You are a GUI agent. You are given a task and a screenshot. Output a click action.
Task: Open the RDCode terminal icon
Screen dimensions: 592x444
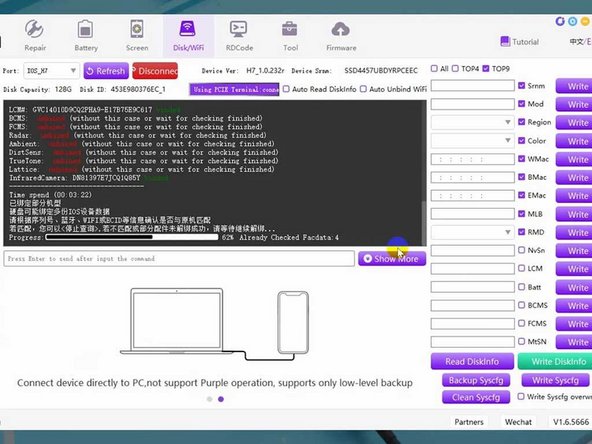[239, 29]
